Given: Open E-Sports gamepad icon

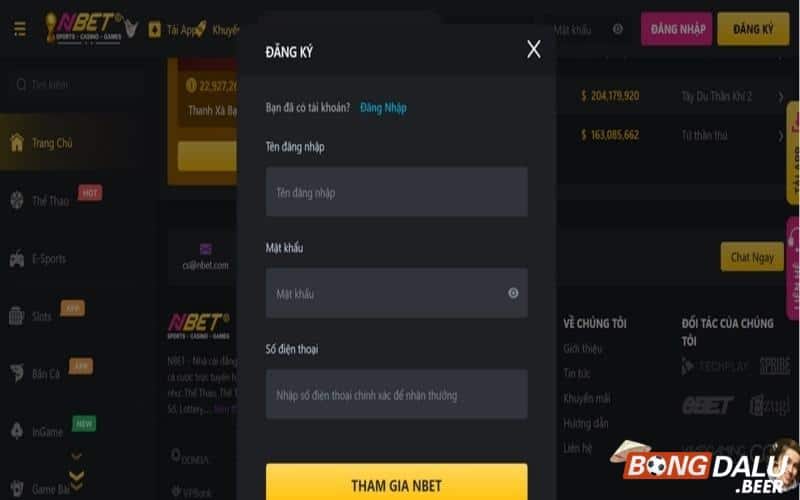Looking at the screenshot, I should pos(17,259).
